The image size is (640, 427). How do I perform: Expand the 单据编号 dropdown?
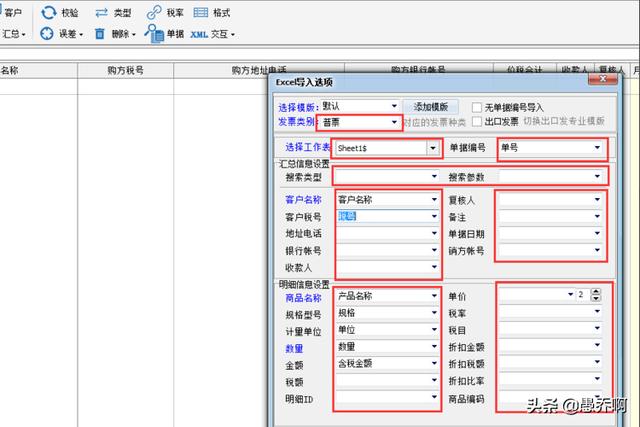coord(598,148)
